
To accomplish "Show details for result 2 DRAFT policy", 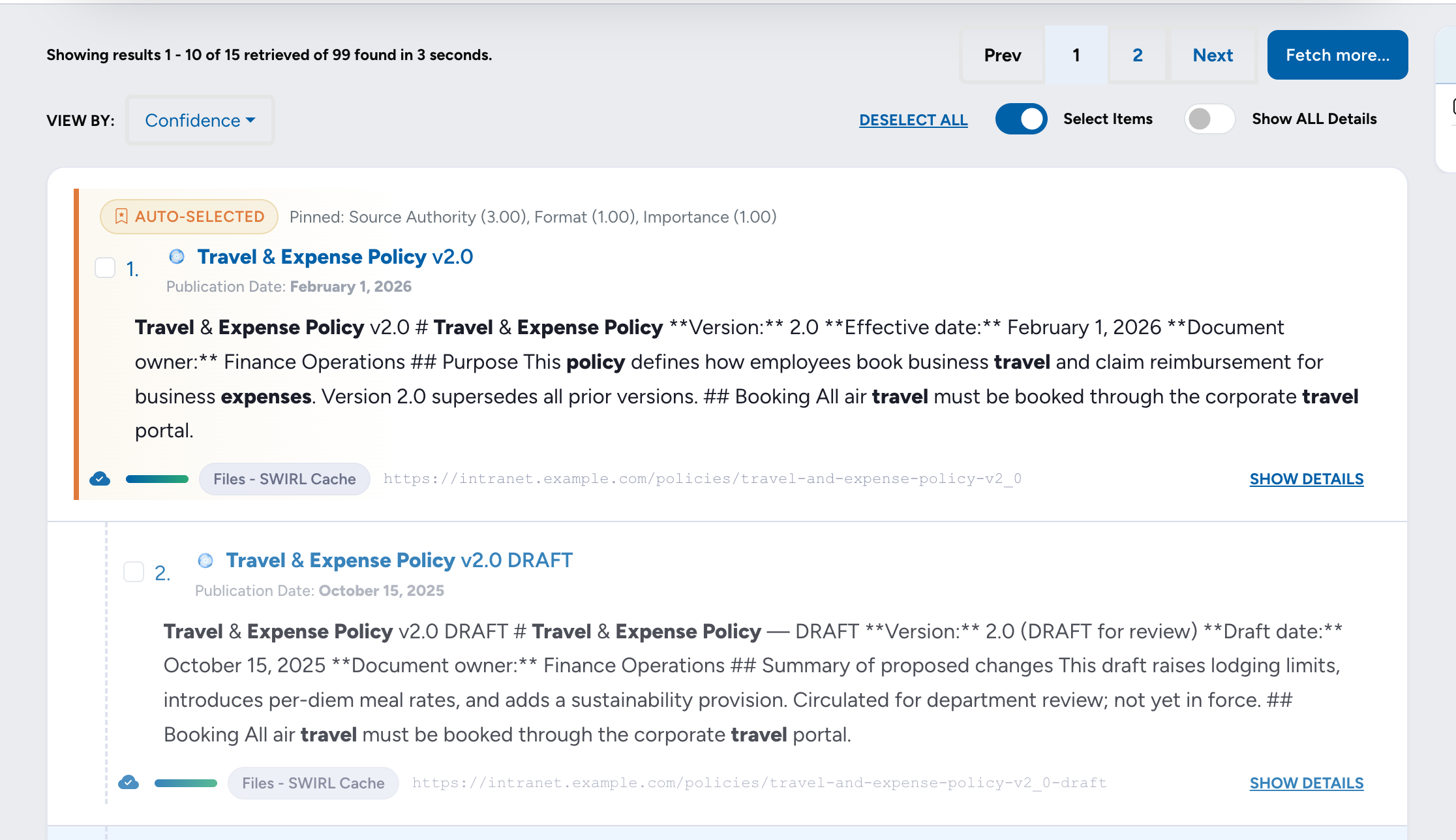I will (1307, 783).
